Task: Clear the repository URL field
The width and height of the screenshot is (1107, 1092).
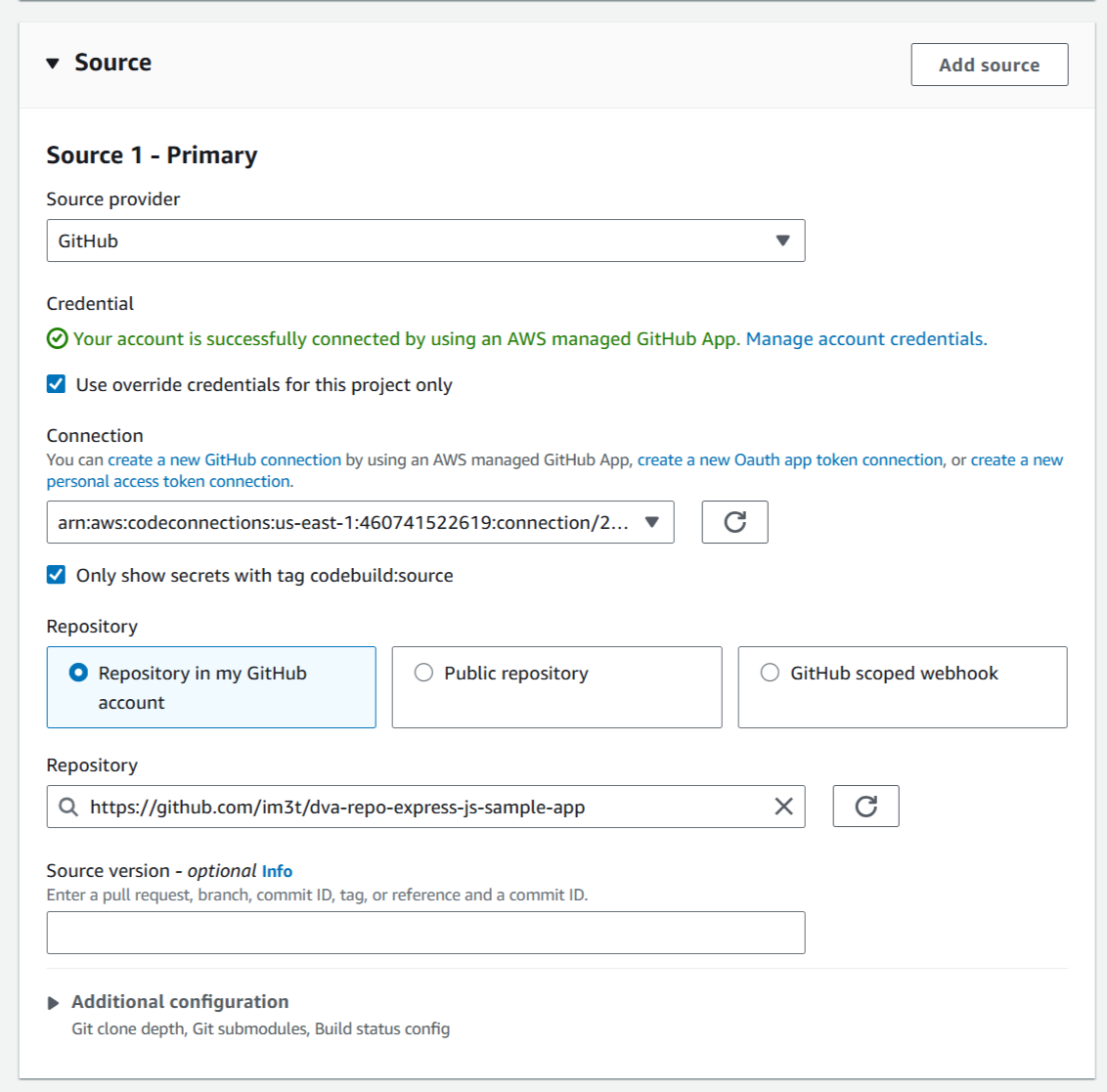Action: click(783, 807)
